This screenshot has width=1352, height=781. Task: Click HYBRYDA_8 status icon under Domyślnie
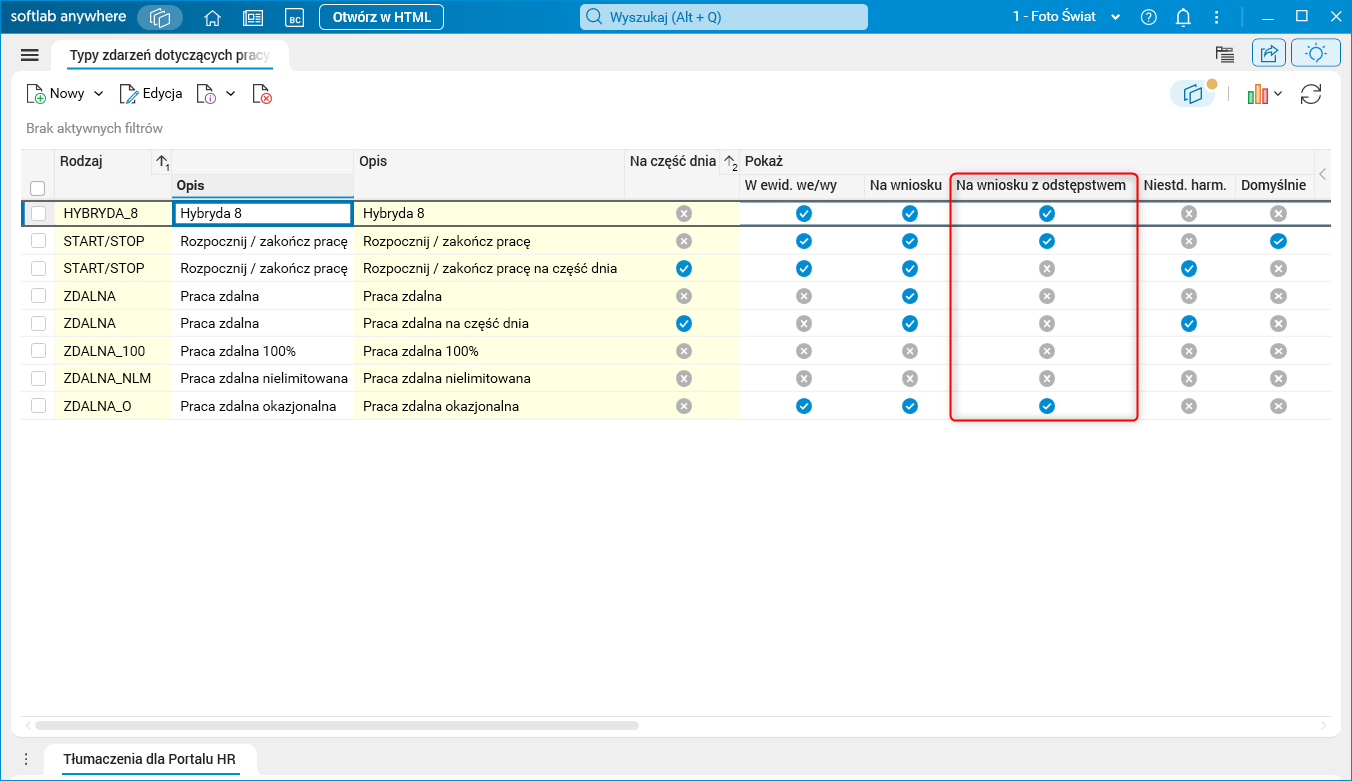1278,213
